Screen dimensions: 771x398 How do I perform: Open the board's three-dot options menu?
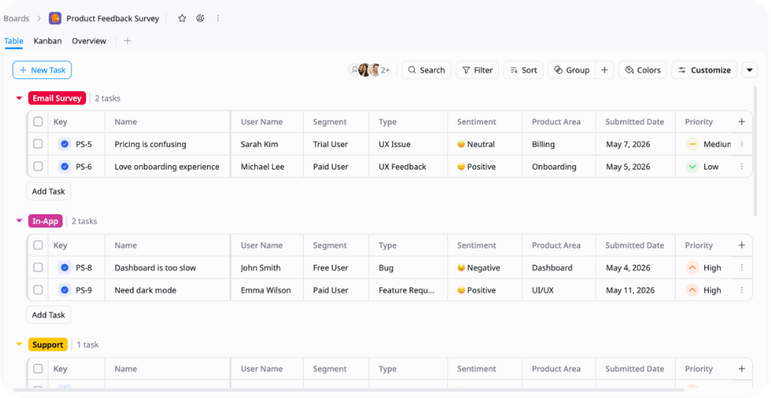click(218, 18)
